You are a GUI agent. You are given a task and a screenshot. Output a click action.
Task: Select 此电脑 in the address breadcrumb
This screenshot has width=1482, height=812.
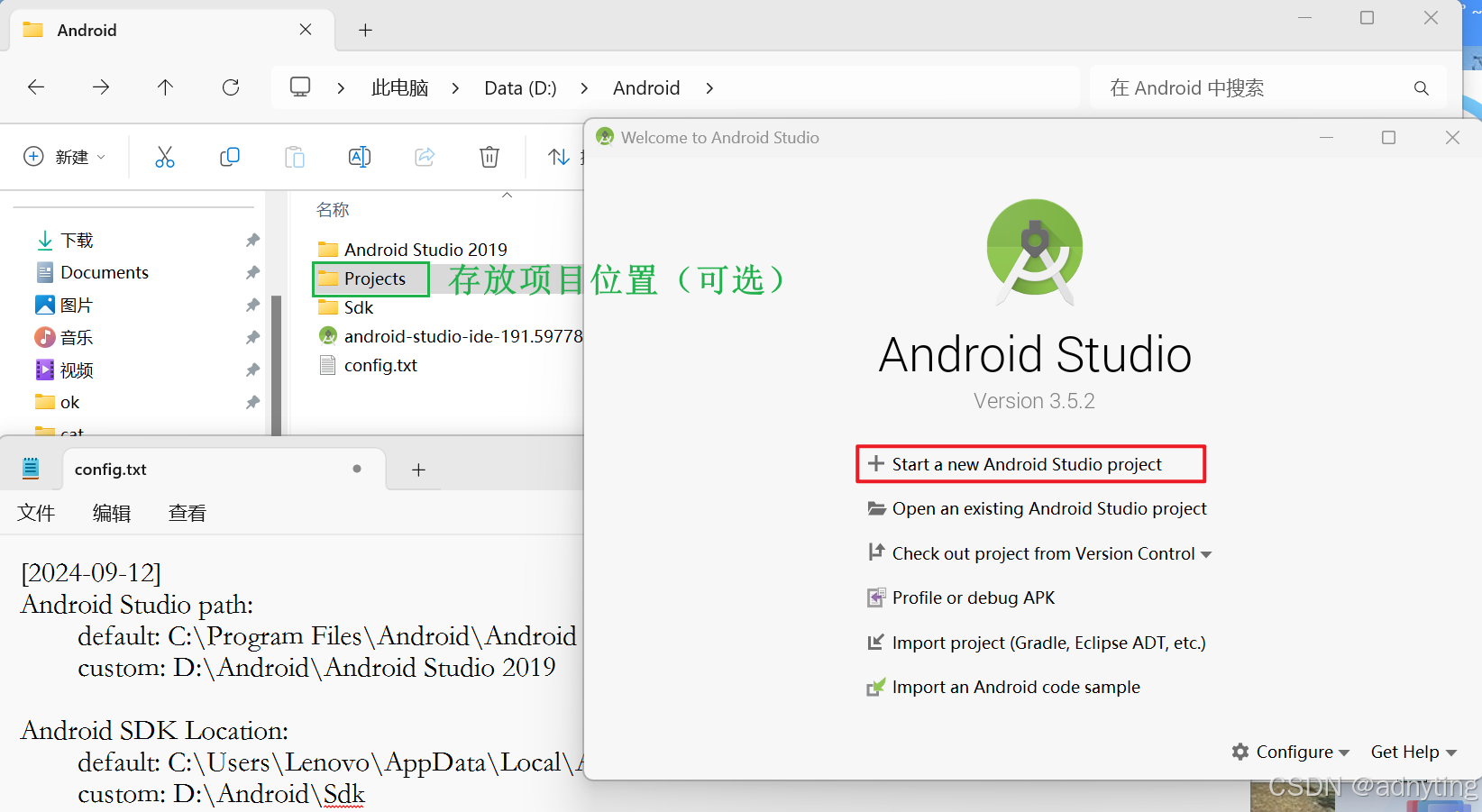(399, 87)
